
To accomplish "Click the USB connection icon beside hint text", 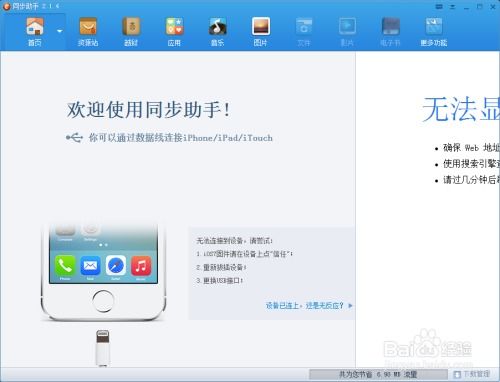I will coord(74,137).
